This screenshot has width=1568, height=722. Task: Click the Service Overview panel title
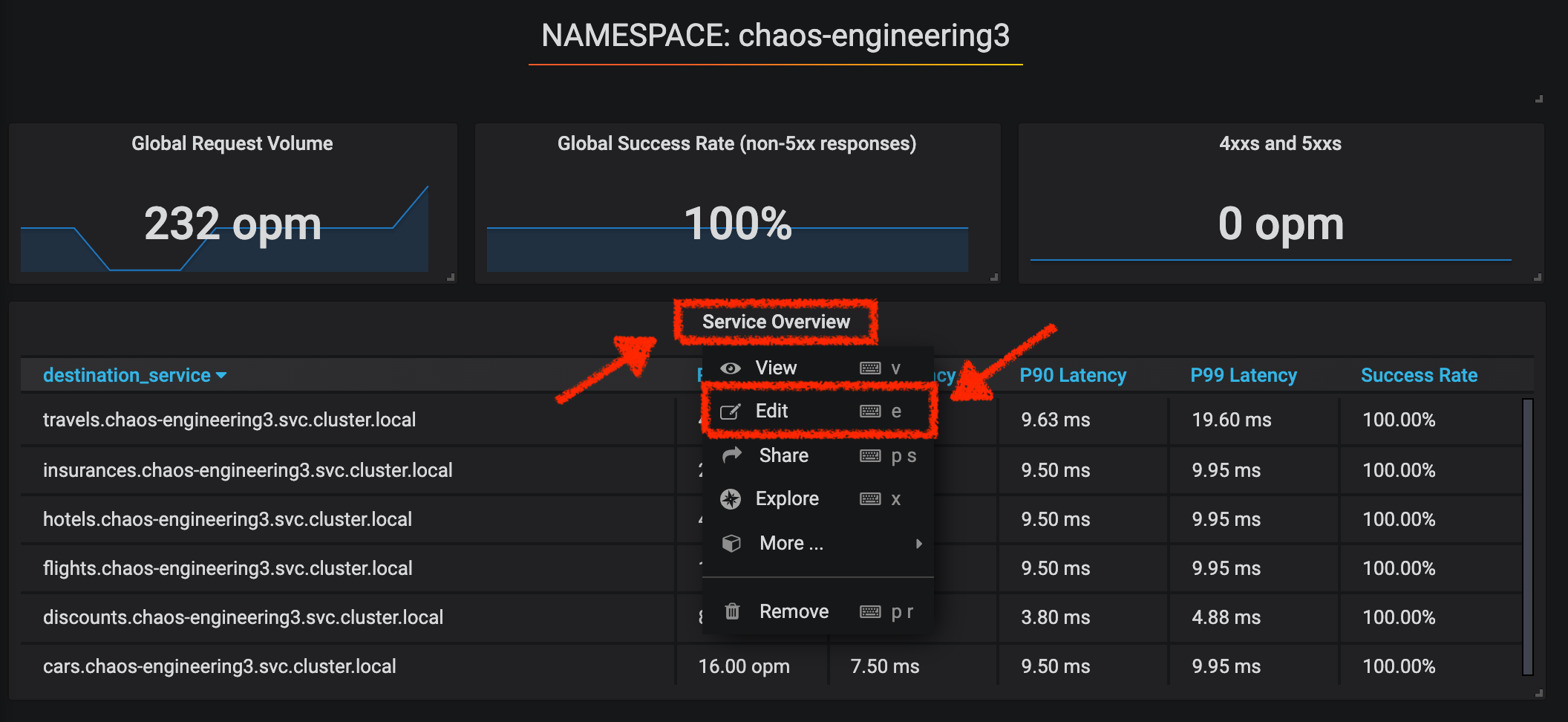pos(776,322)
